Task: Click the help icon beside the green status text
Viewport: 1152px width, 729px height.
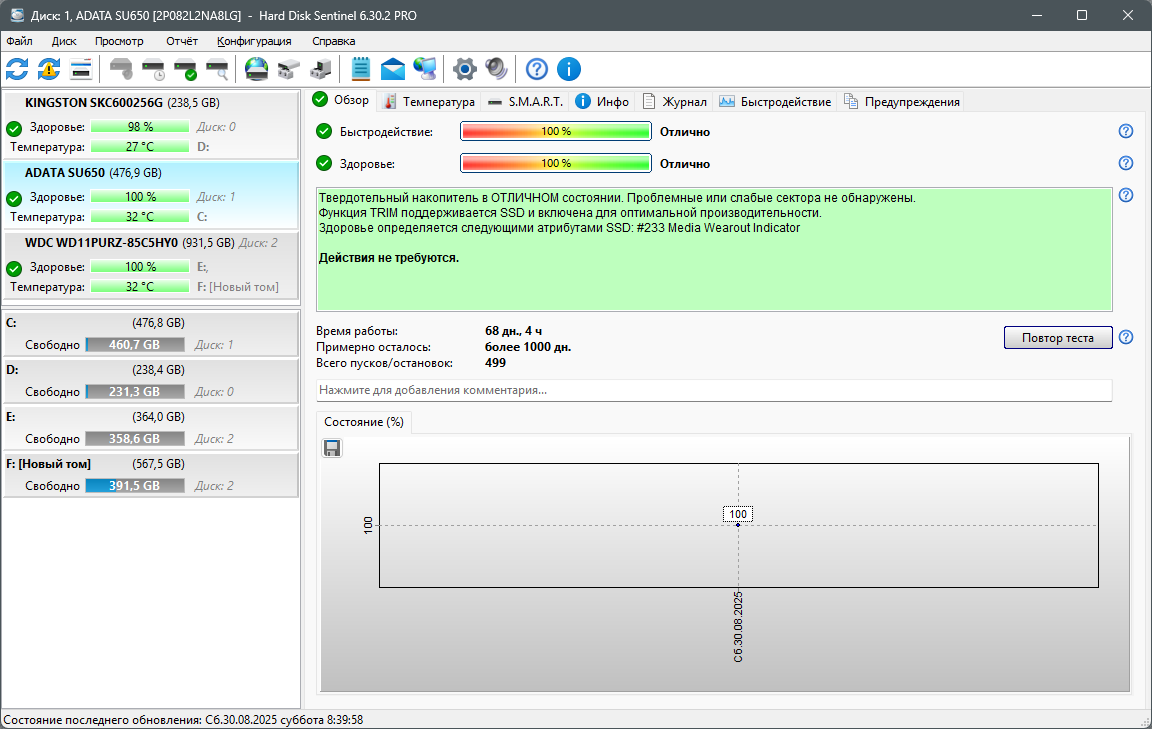Action: click(1126, 195)
